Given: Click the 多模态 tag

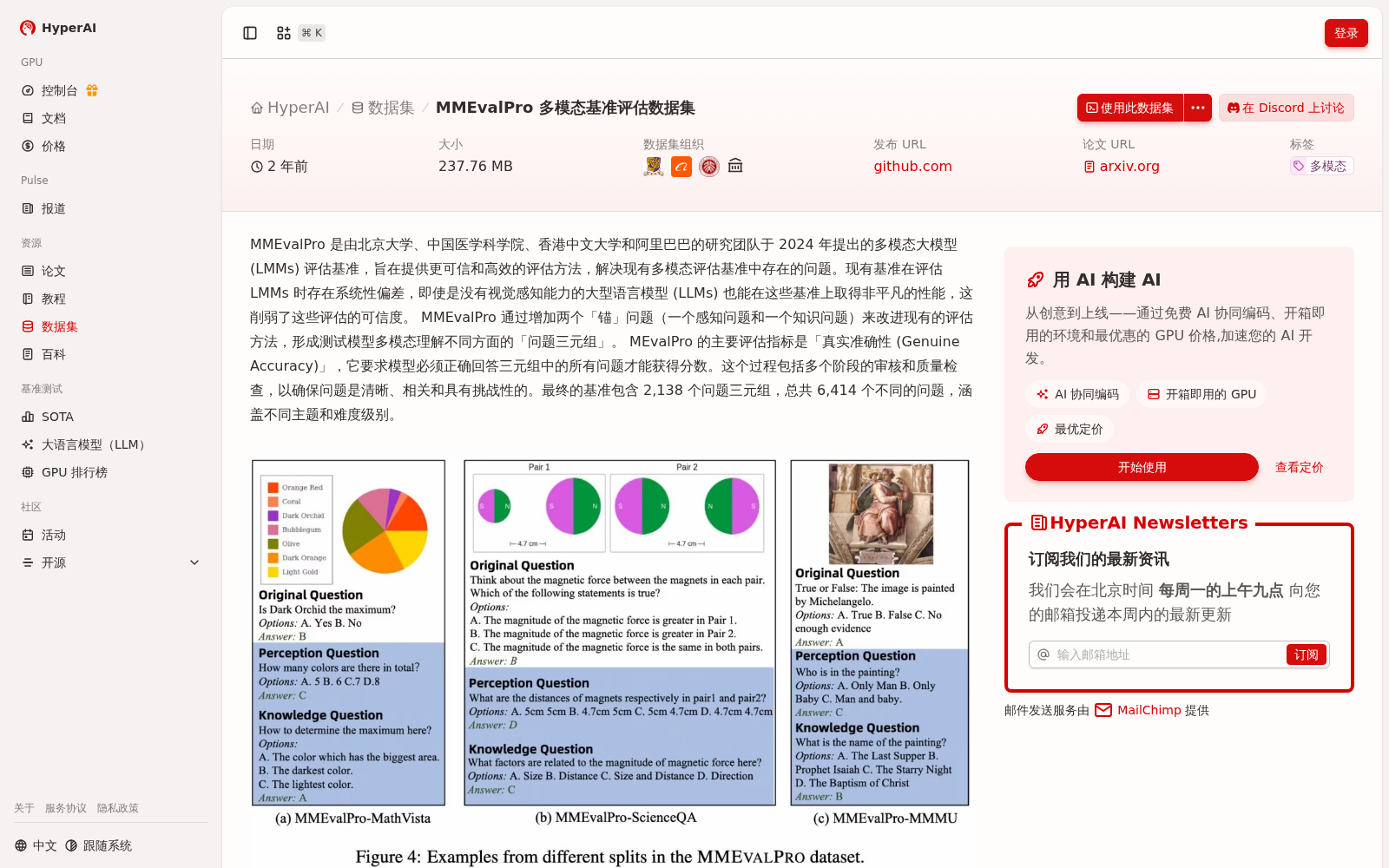Looking at the screenshot, I should (x=1321, y=166).
